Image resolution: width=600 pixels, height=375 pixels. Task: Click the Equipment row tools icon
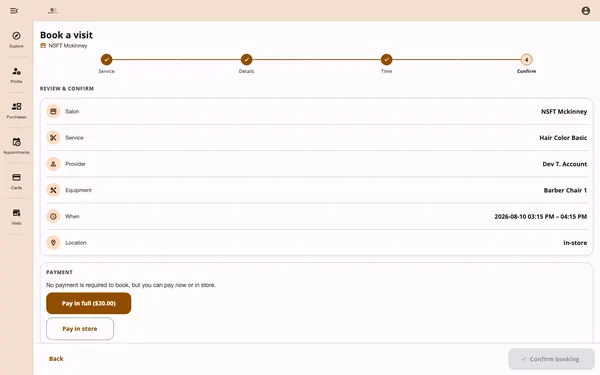point(53,190)
